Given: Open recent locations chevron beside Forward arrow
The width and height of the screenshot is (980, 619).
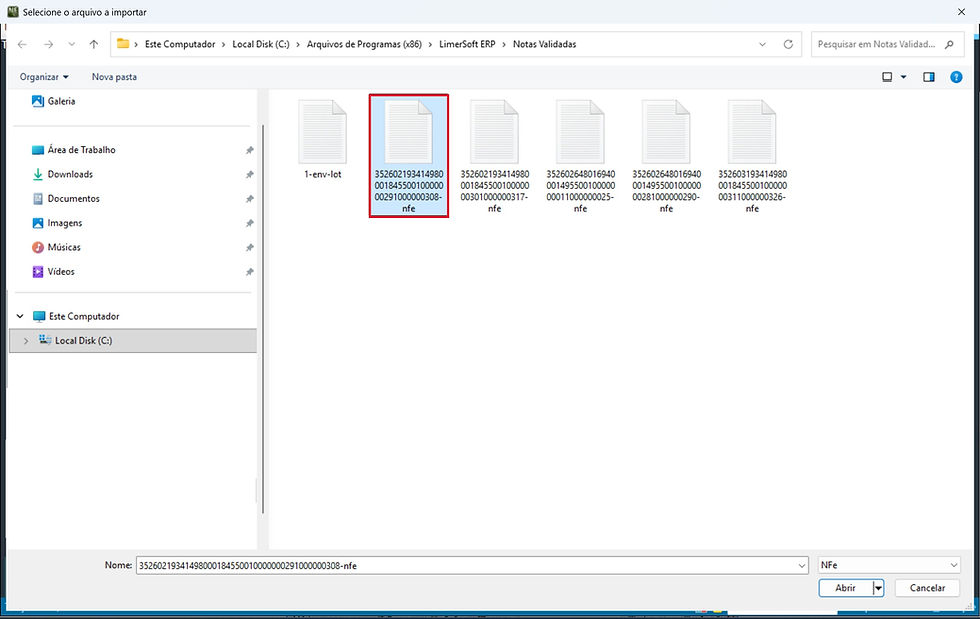Looking at the screenshot, I should (x=72, y=44).
